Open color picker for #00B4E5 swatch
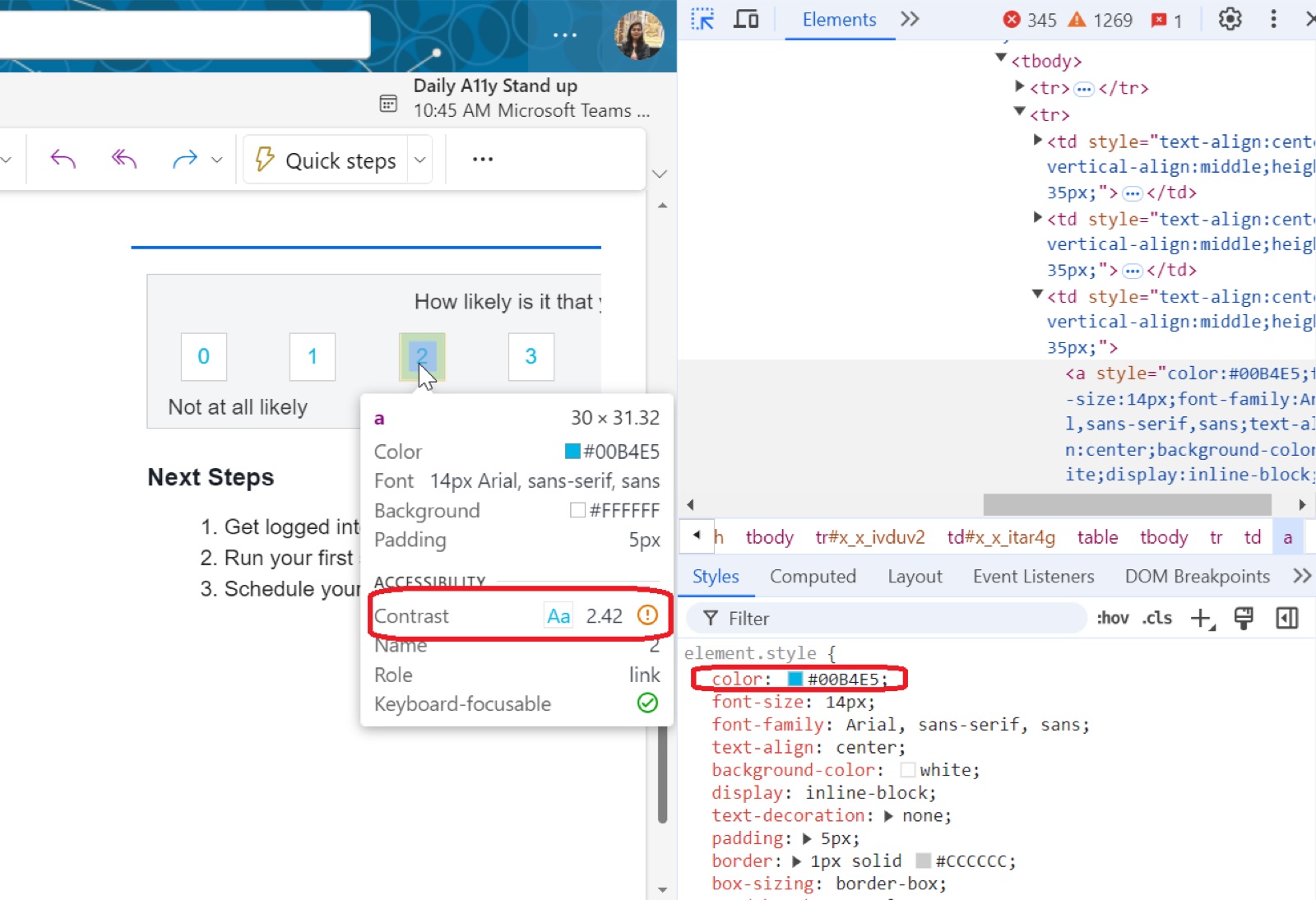The height and width of the screenshot is (900, 1316). coord(795,679)
